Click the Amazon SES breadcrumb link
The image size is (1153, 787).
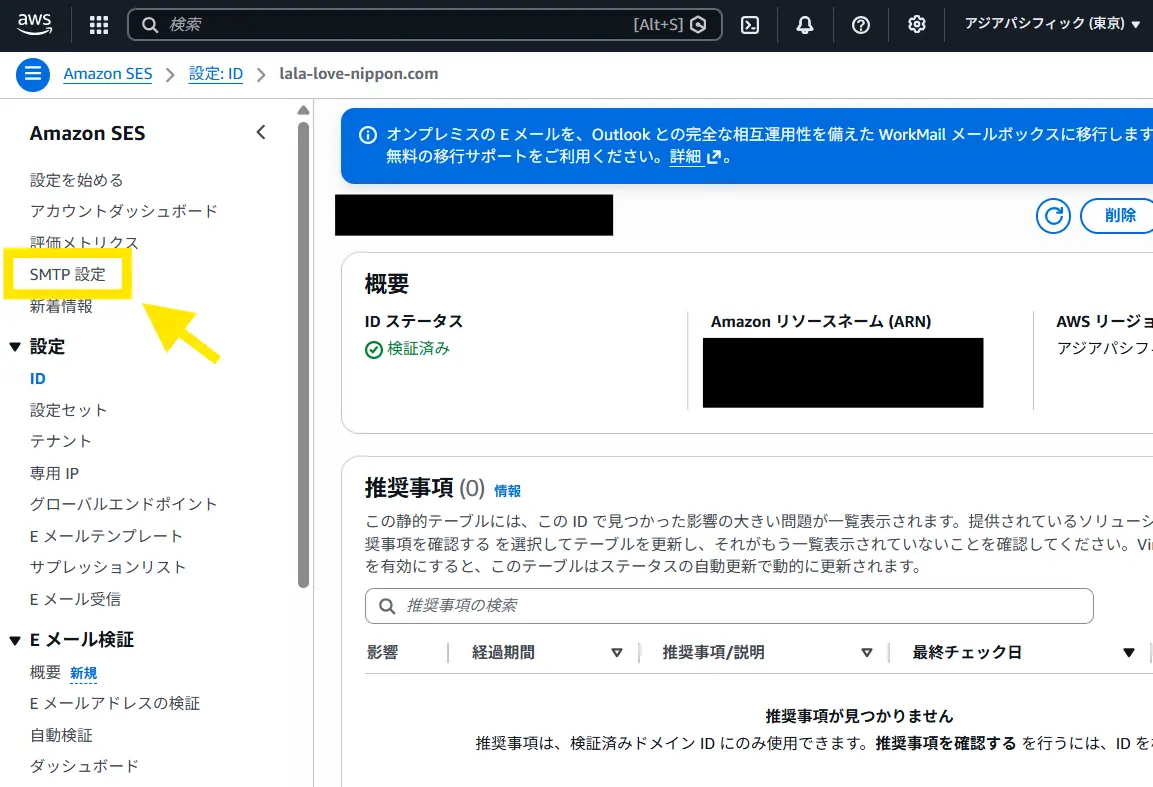107,74
